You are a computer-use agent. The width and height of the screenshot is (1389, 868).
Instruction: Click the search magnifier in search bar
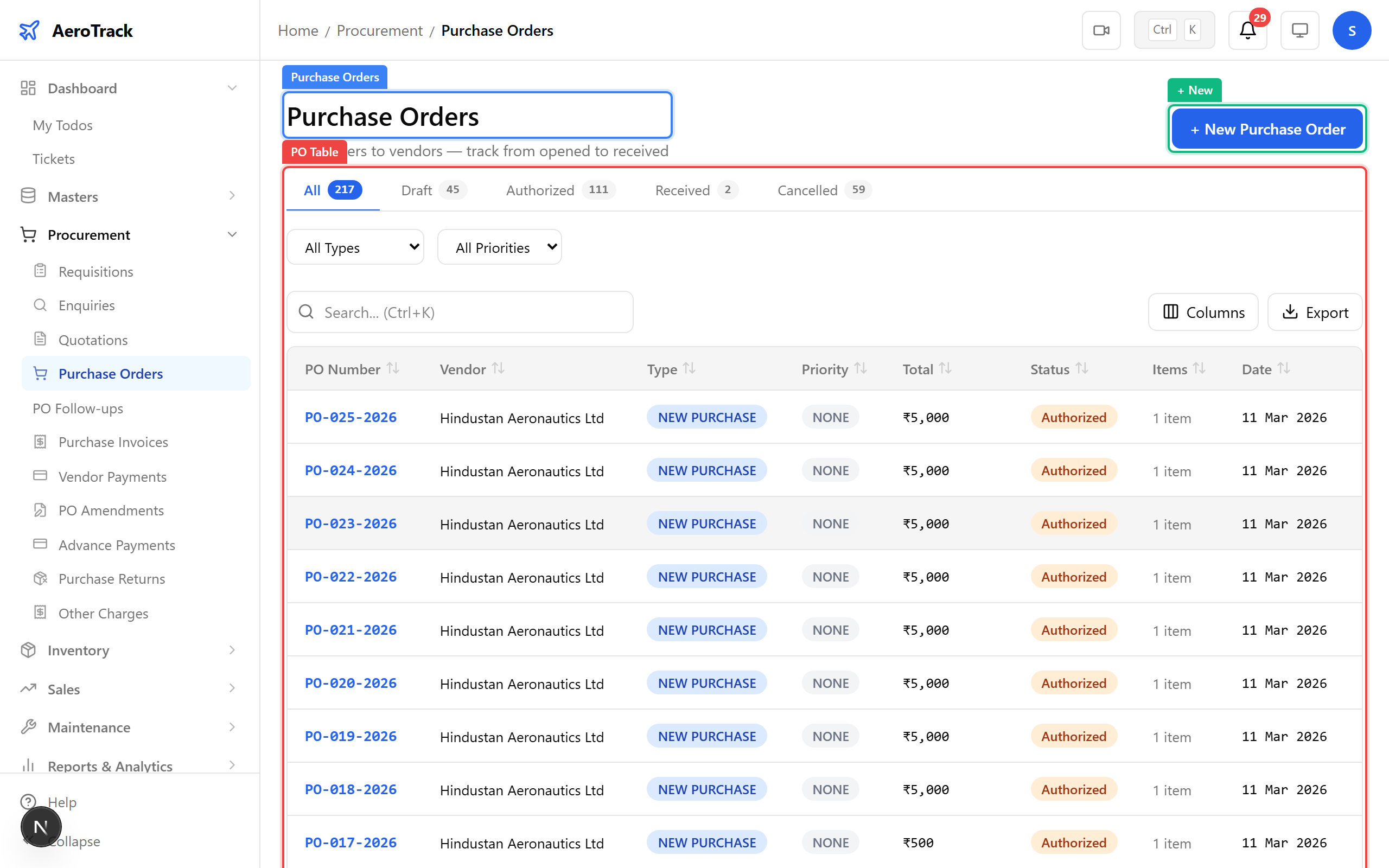pyautogui.click(x=306, y=312)
